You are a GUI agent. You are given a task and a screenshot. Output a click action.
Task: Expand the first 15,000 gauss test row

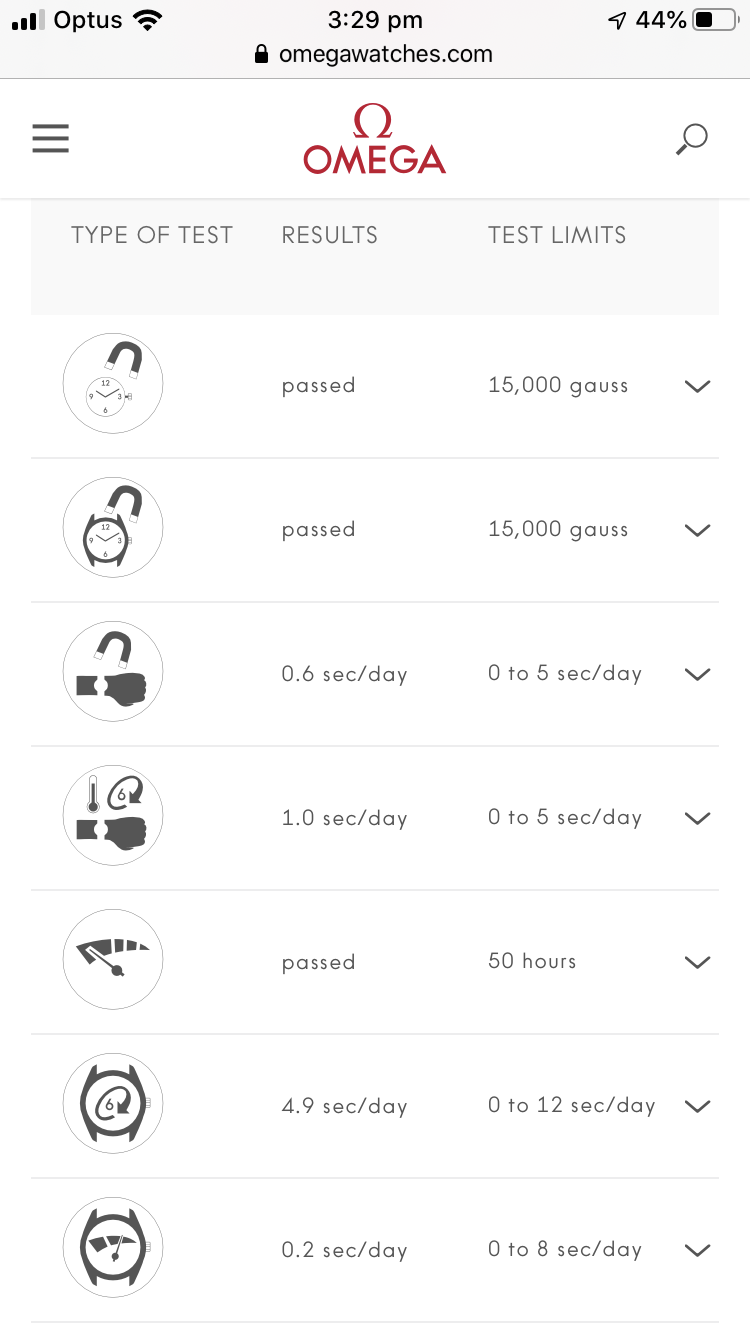[x=696, y=386]
